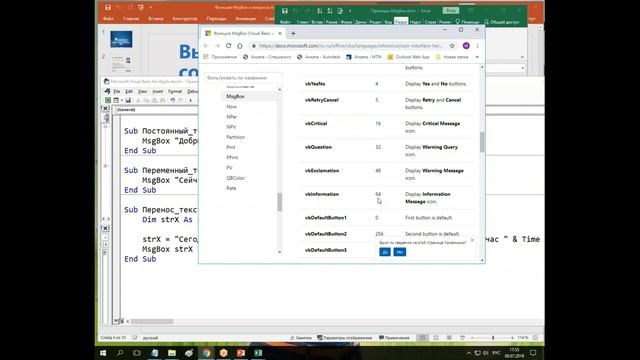Click filter by title search field
This screenshot has width=640, height=360.
243,78
